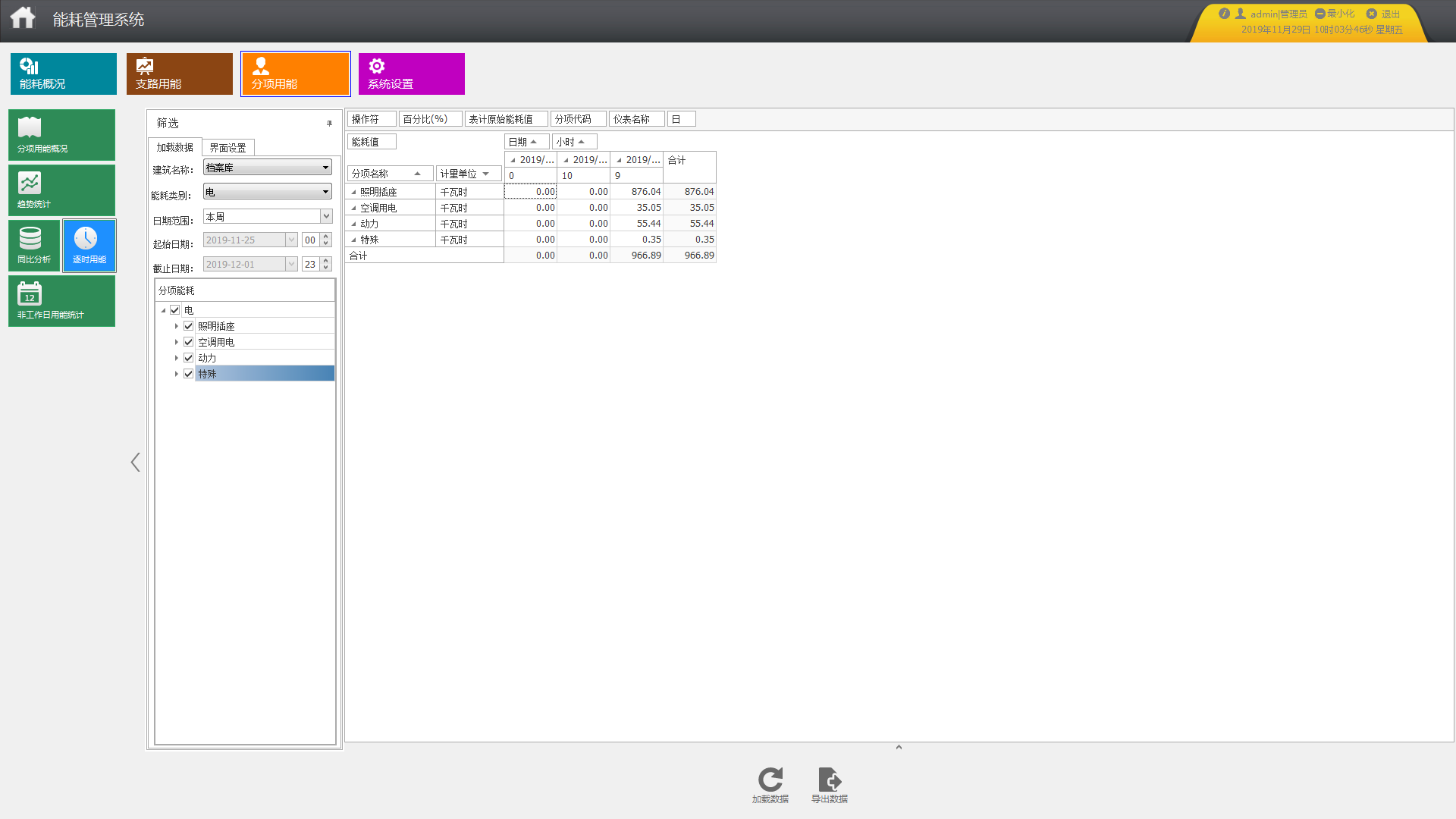Click the small up caret below the grid
Image resolution: width=1456 pixels, height=819 pixels.
click(x=899, y=747)
